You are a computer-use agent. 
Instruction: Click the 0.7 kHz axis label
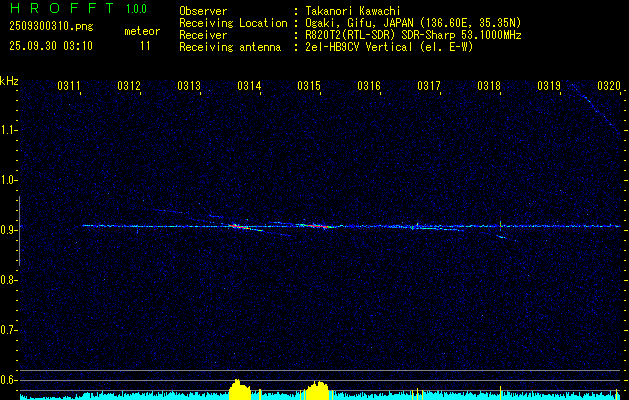7,330
